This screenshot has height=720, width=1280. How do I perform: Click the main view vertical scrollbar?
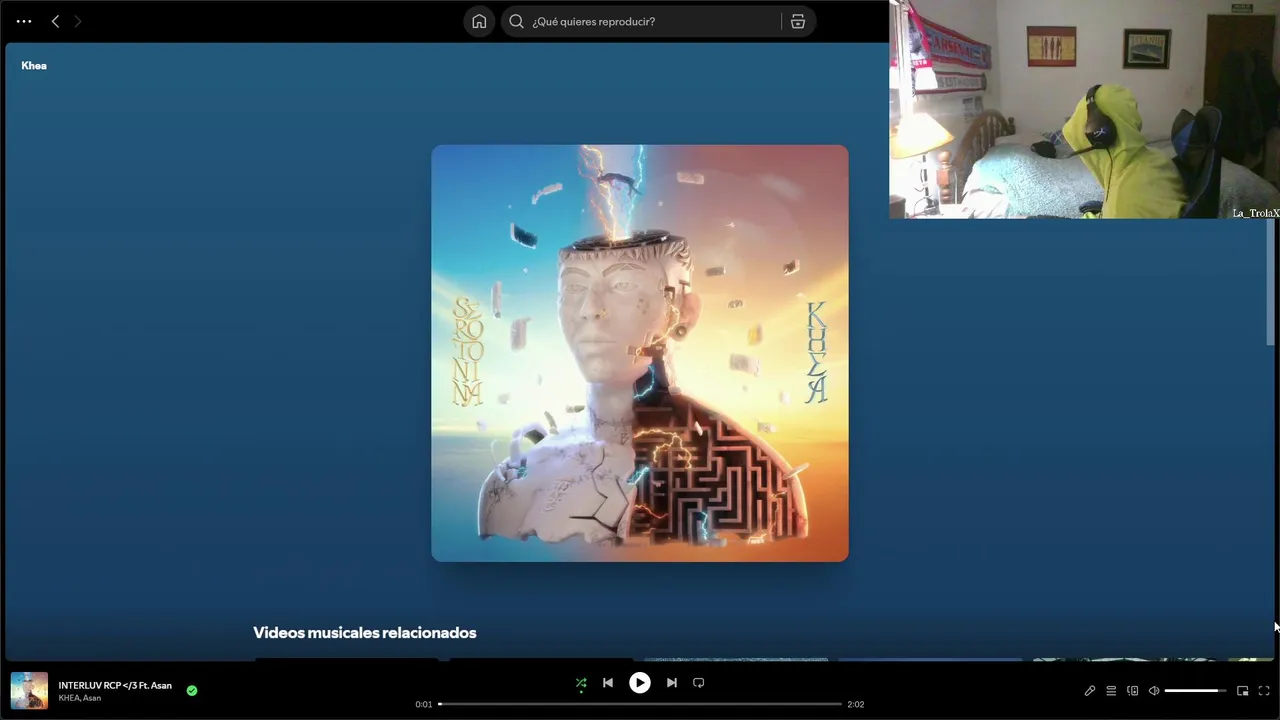[1271, 282]
